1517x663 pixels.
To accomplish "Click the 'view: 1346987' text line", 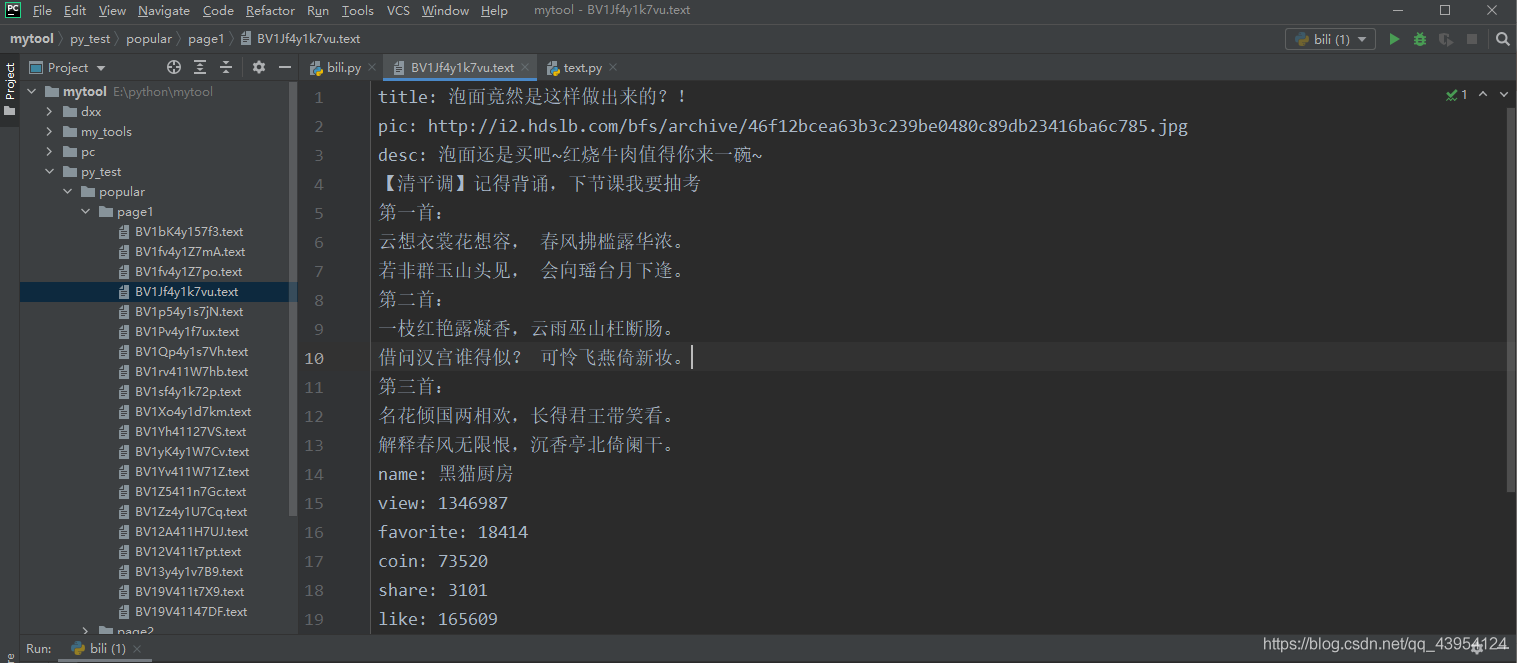I will [443, 503].
